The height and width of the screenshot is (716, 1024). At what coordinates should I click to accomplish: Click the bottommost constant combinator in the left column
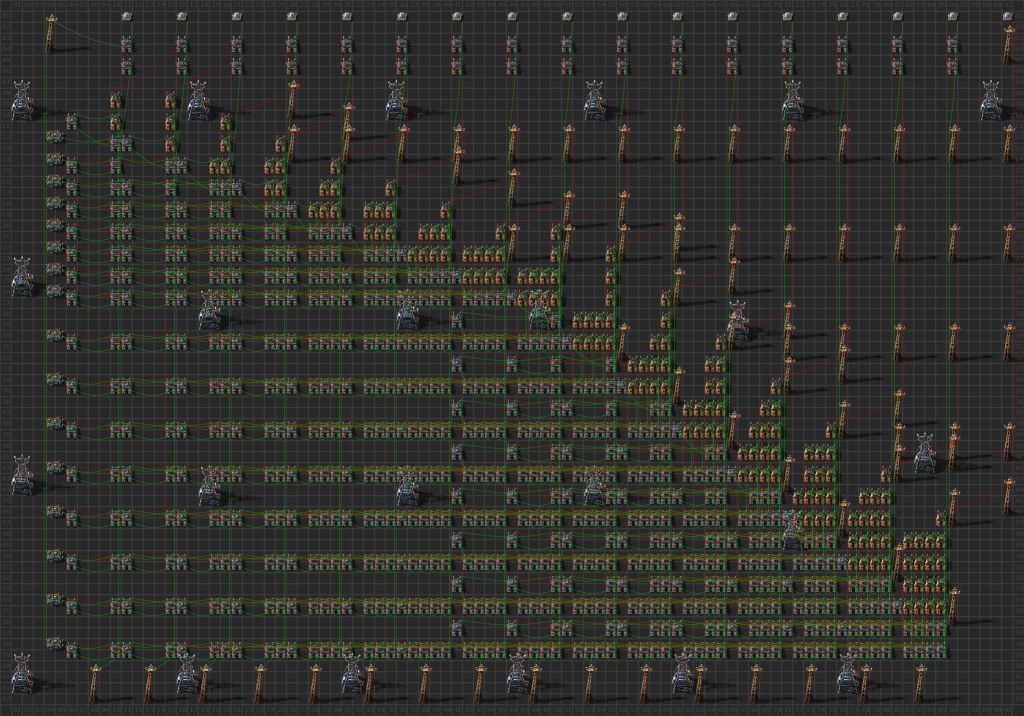[x=55, y=643]
